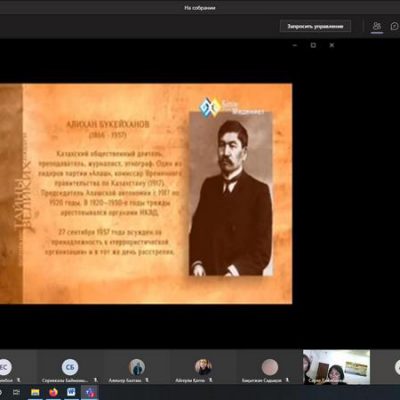Select Айгерім Катпа participant photo avatar
Viewport: 400px width, 400px height.
203,367
